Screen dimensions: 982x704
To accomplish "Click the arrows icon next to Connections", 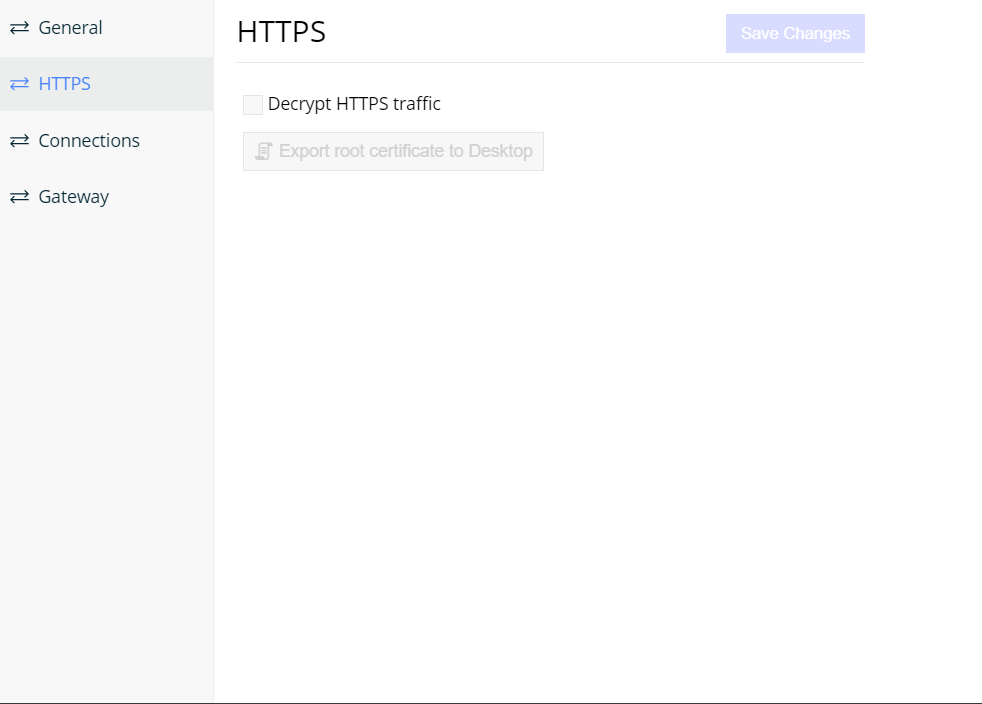I will (19, 141).
